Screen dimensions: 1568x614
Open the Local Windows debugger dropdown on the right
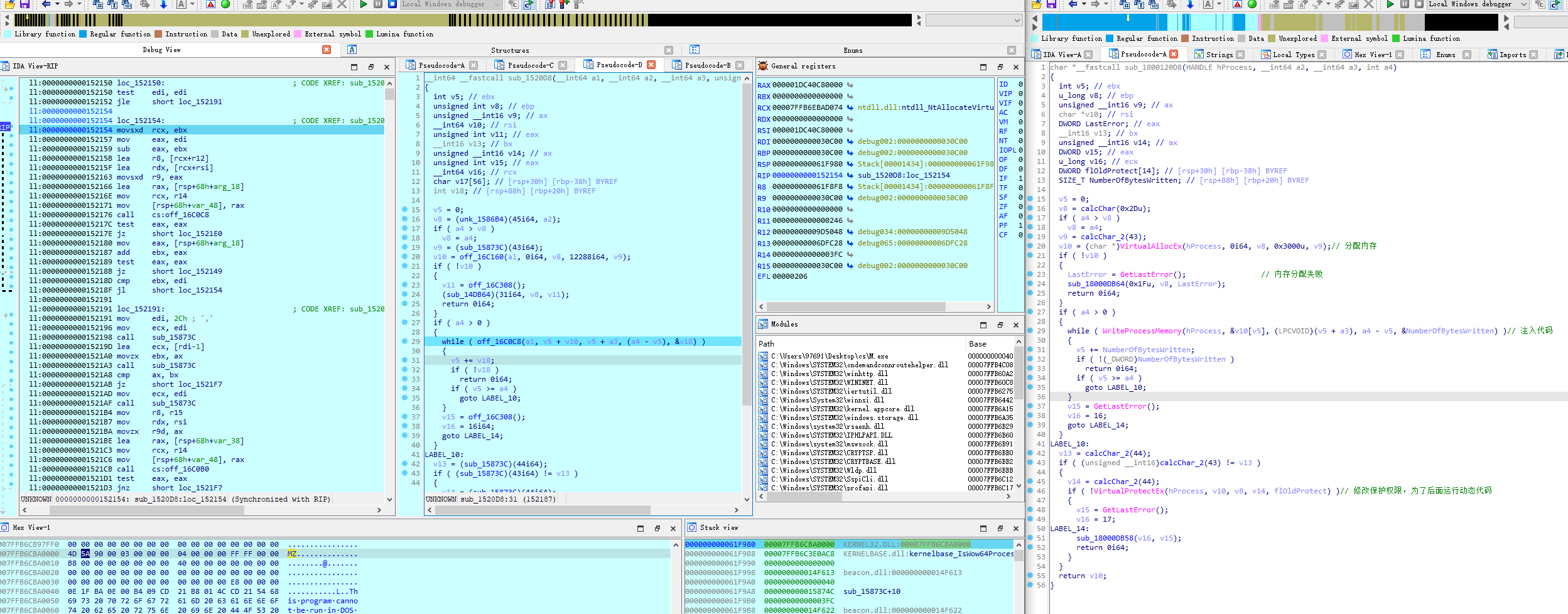[1523, 4]
